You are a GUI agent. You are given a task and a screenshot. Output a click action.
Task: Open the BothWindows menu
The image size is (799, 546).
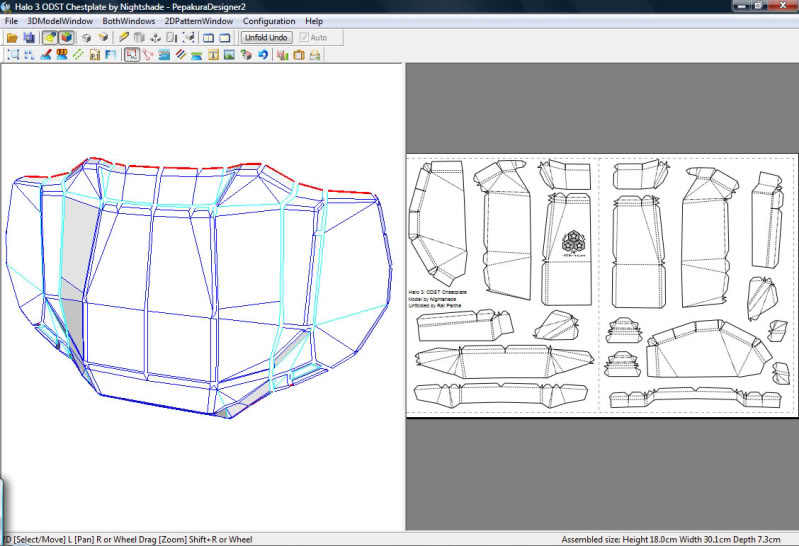pyautogui.click(x=128, y=21)
